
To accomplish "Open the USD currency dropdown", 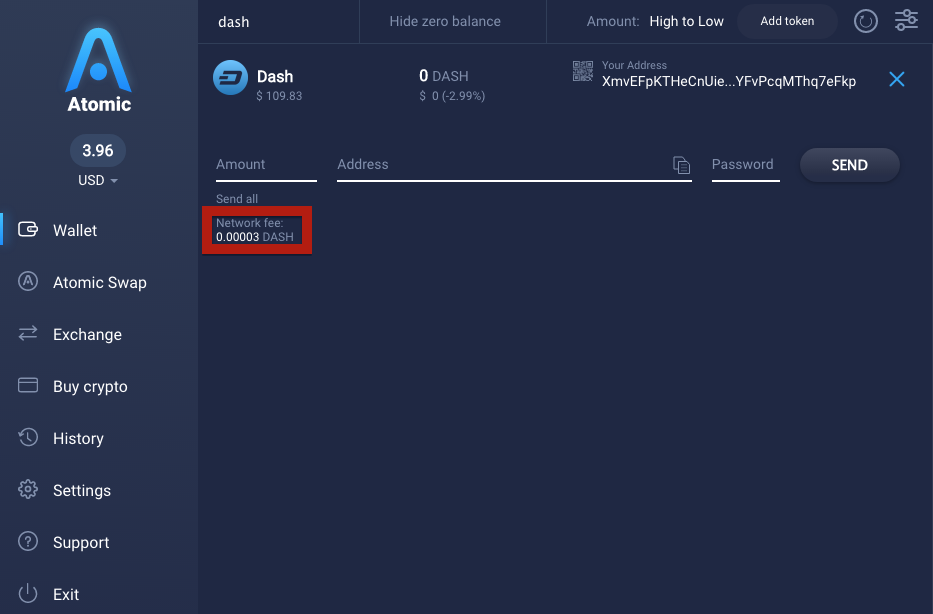I will click(x=98, y=180).
